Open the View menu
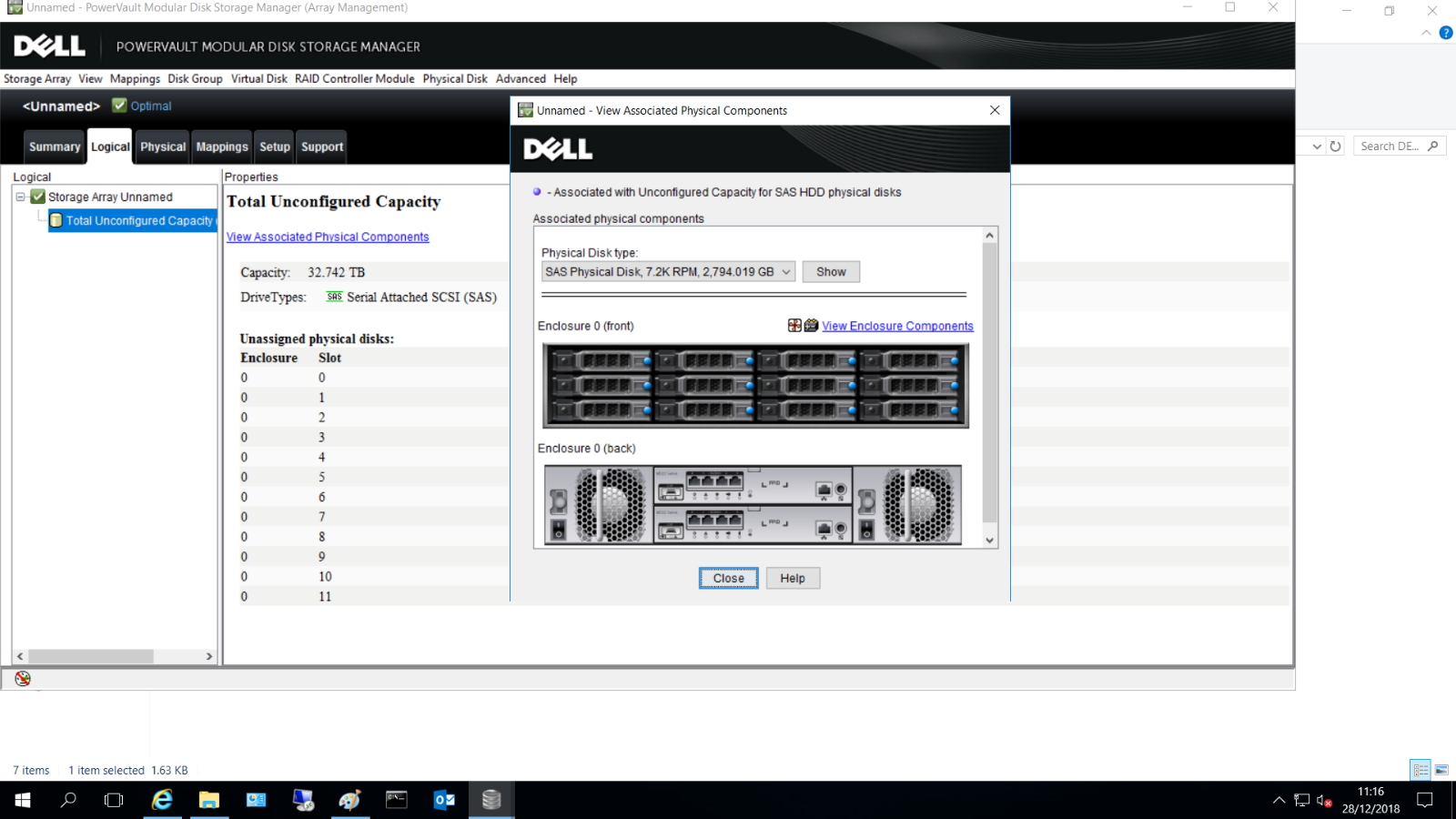This screenshot has height=819, width=1456. [x=90, y=78]
